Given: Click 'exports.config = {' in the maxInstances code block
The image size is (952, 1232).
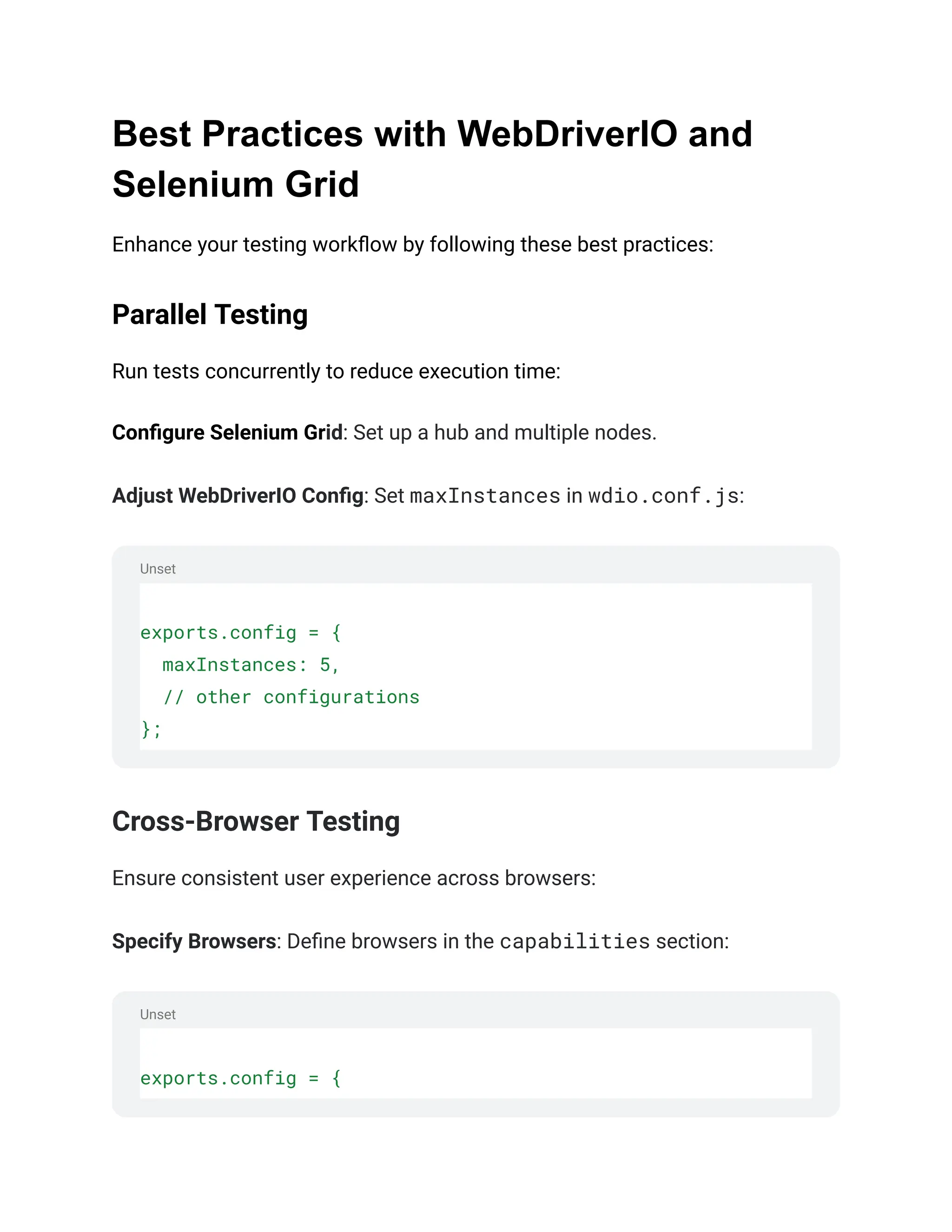Looking at the screenshot, I should (x=240, y=633).
